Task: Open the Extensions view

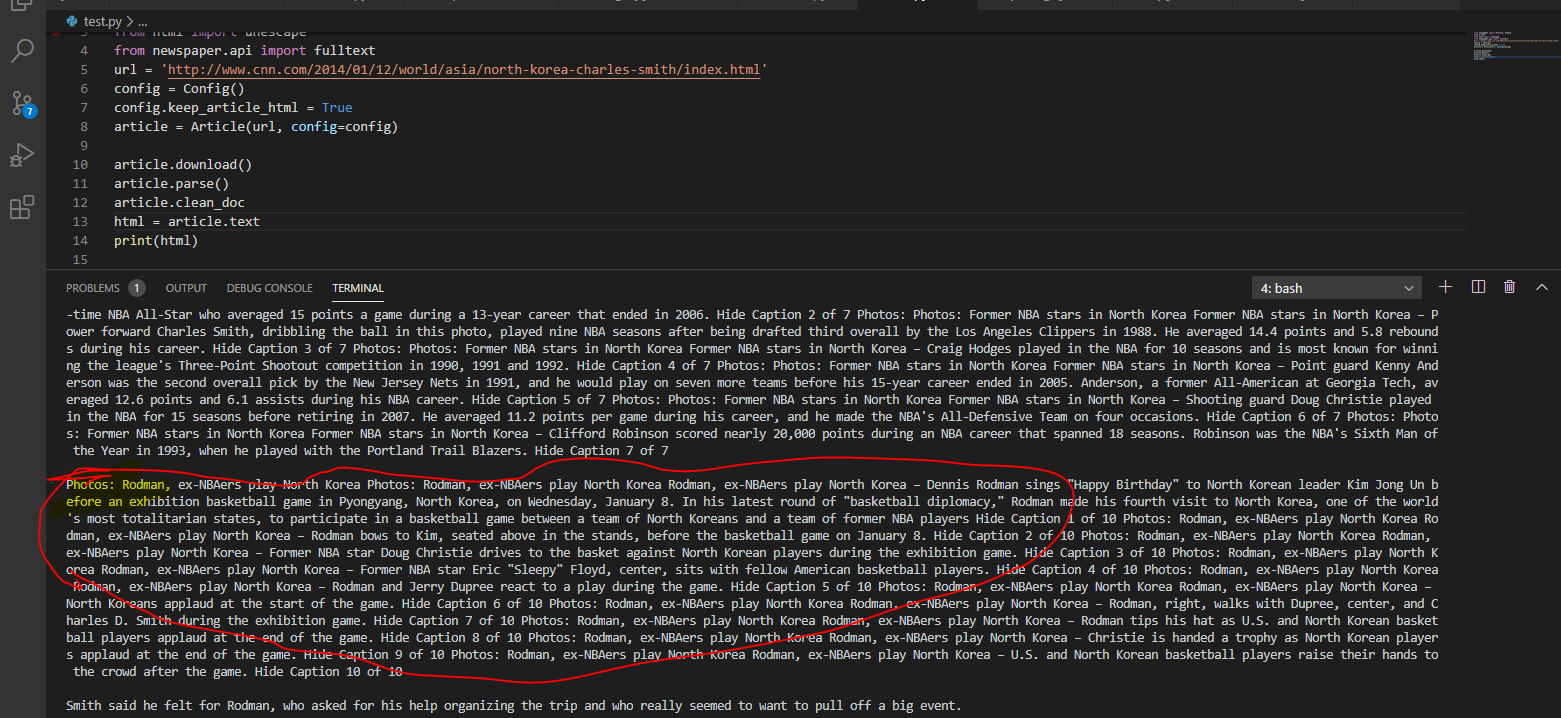Action: click(23, 207)
